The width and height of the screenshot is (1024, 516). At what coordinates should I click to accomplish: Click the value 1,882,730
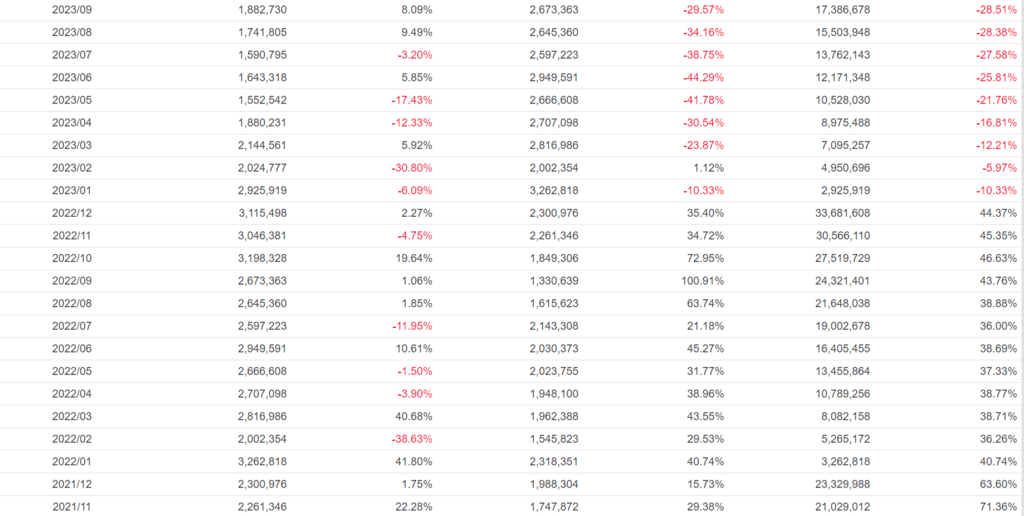(263, 9)
